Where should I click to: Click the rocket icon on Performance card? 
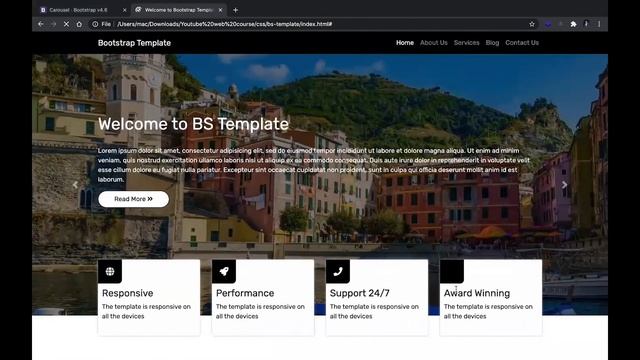224,271
